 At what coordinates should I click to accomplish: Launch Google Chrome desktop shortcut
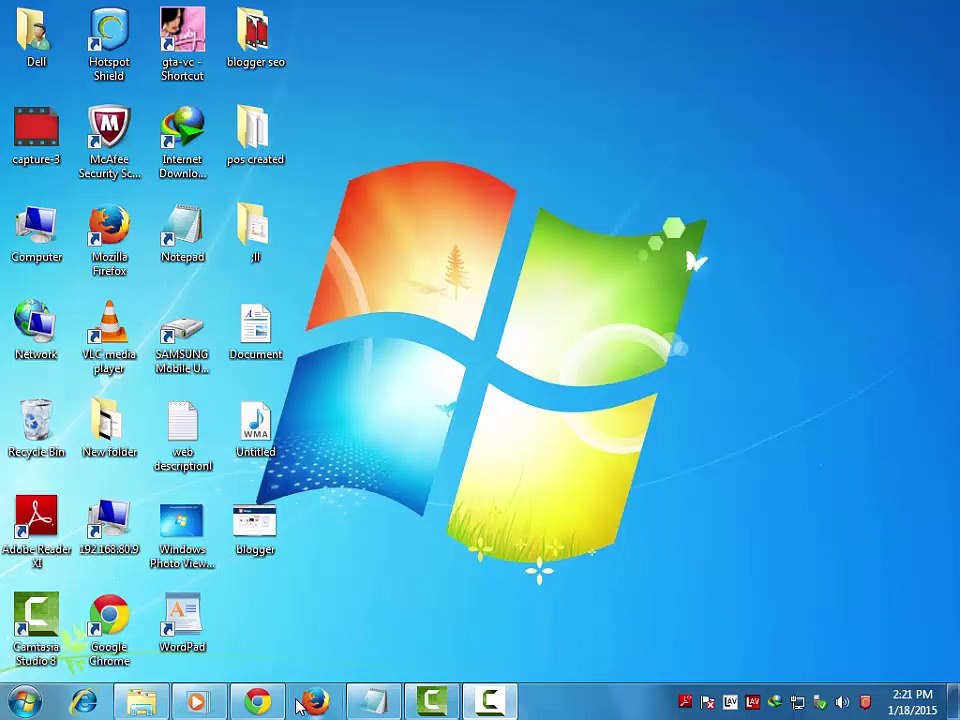(109, 629)
